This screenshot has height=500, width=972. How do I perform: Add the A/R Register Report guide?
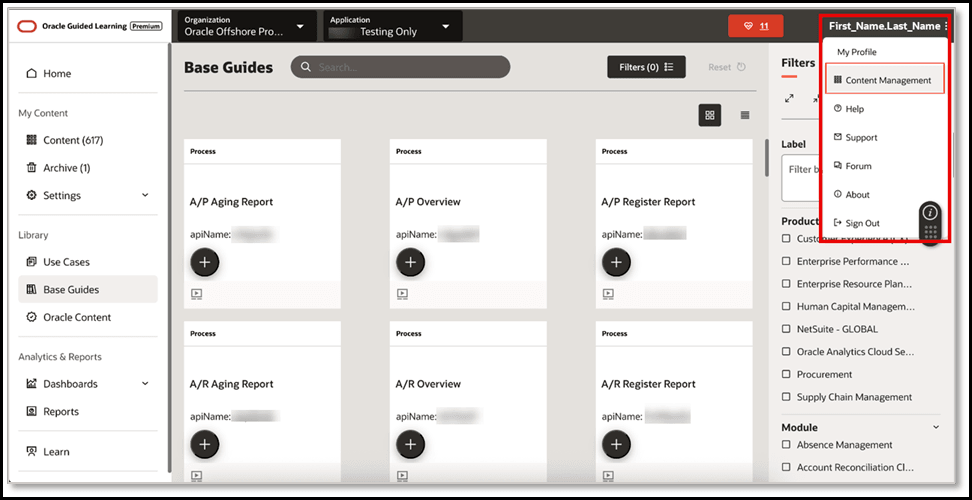(x=616, y=444)
